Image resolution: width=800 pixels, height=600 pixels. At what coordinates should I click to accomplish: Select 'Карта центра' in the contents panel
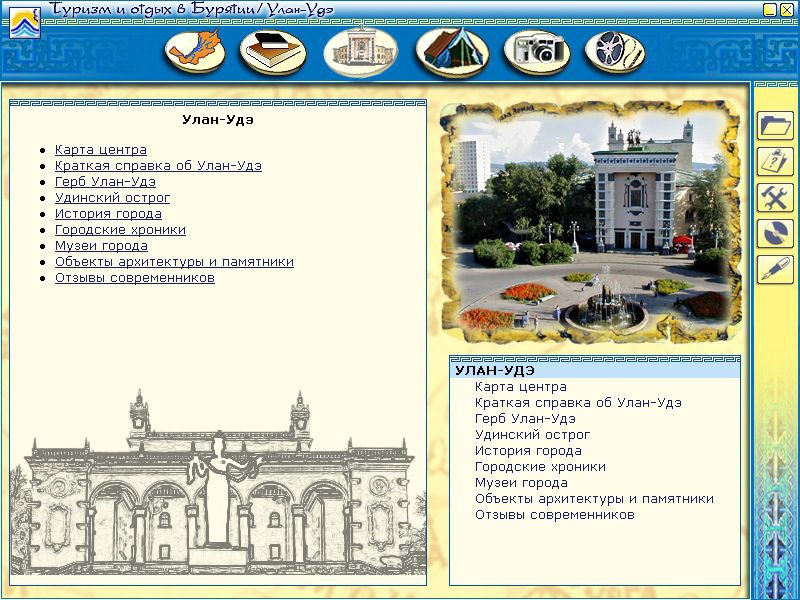[521, 387]
